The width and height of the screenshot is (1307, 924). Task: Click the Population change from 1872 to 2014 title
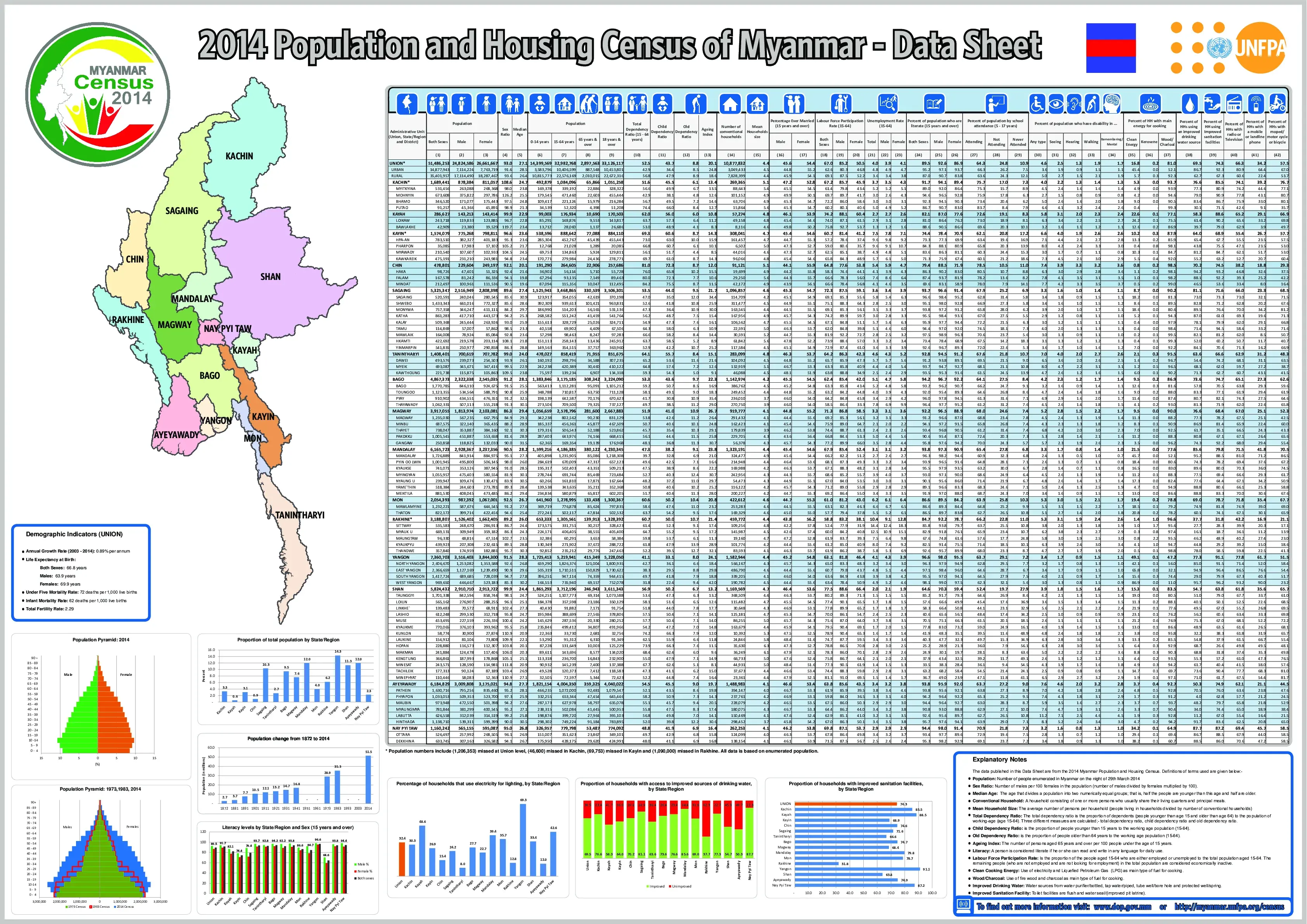coord(288,739)
